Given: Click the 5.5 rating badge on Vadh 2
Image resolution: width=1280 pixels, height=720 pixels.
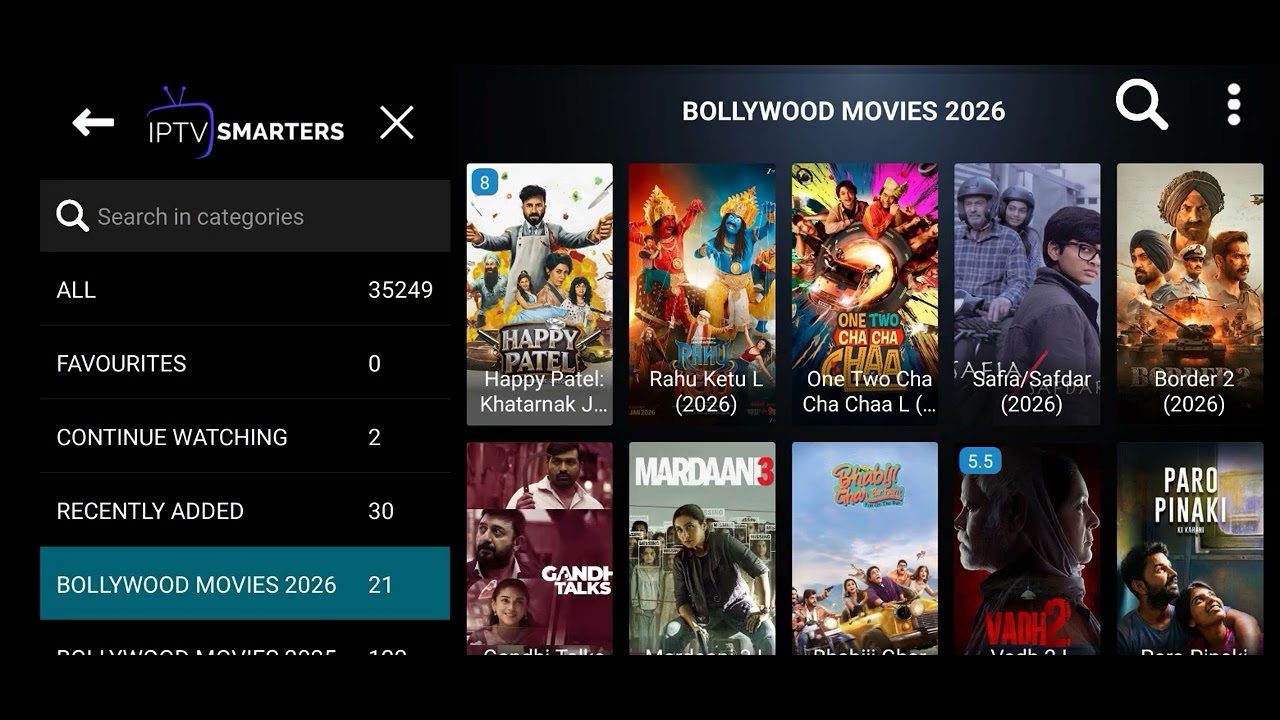Looking at the screenshot, I should [981, 461].
